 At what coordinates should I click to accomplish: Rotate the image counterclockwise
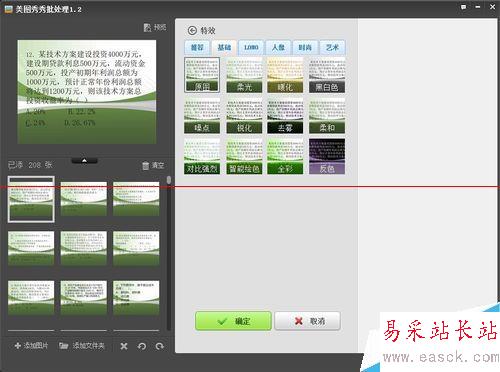coord(142,346)
